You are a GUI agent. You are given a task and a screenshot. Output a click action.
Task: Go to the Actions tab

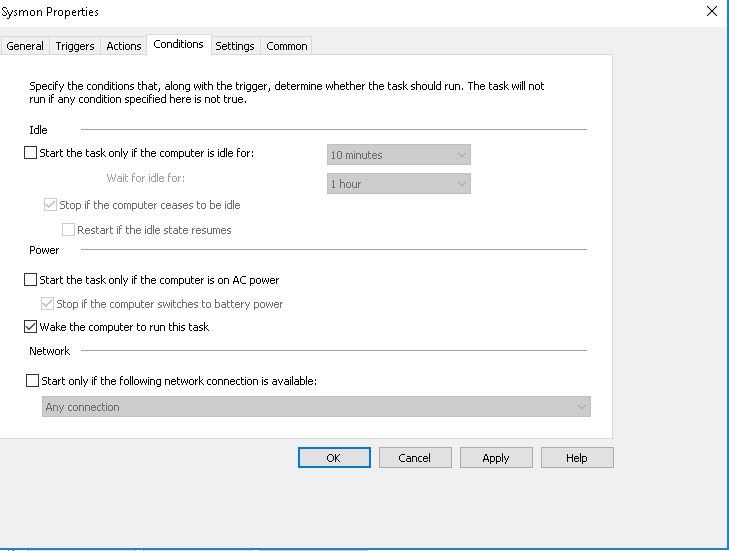(124, 46)
